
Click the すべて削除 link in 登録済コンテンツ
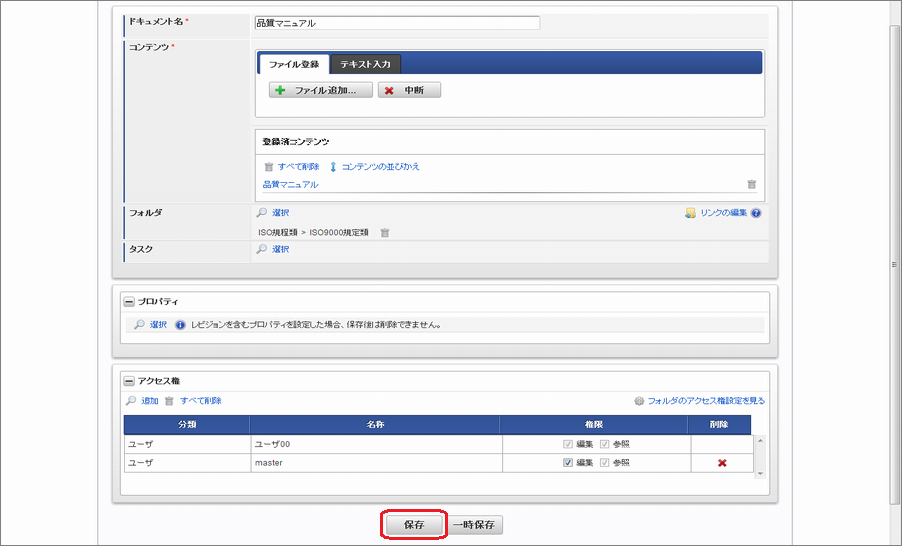[299, 166]
